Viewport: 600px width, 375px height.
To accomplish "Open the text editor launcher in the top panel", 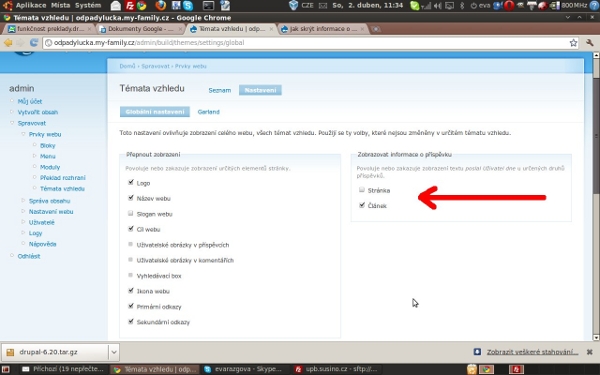I will pos(225,5).
